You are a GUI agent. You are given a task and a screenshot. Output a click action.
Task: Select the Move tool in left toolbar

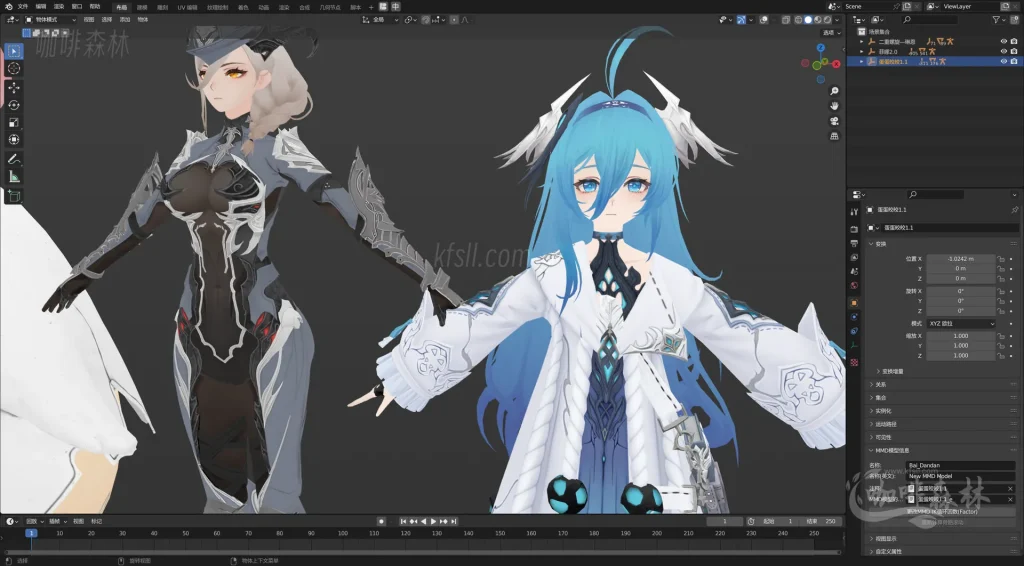pos(14,87)
